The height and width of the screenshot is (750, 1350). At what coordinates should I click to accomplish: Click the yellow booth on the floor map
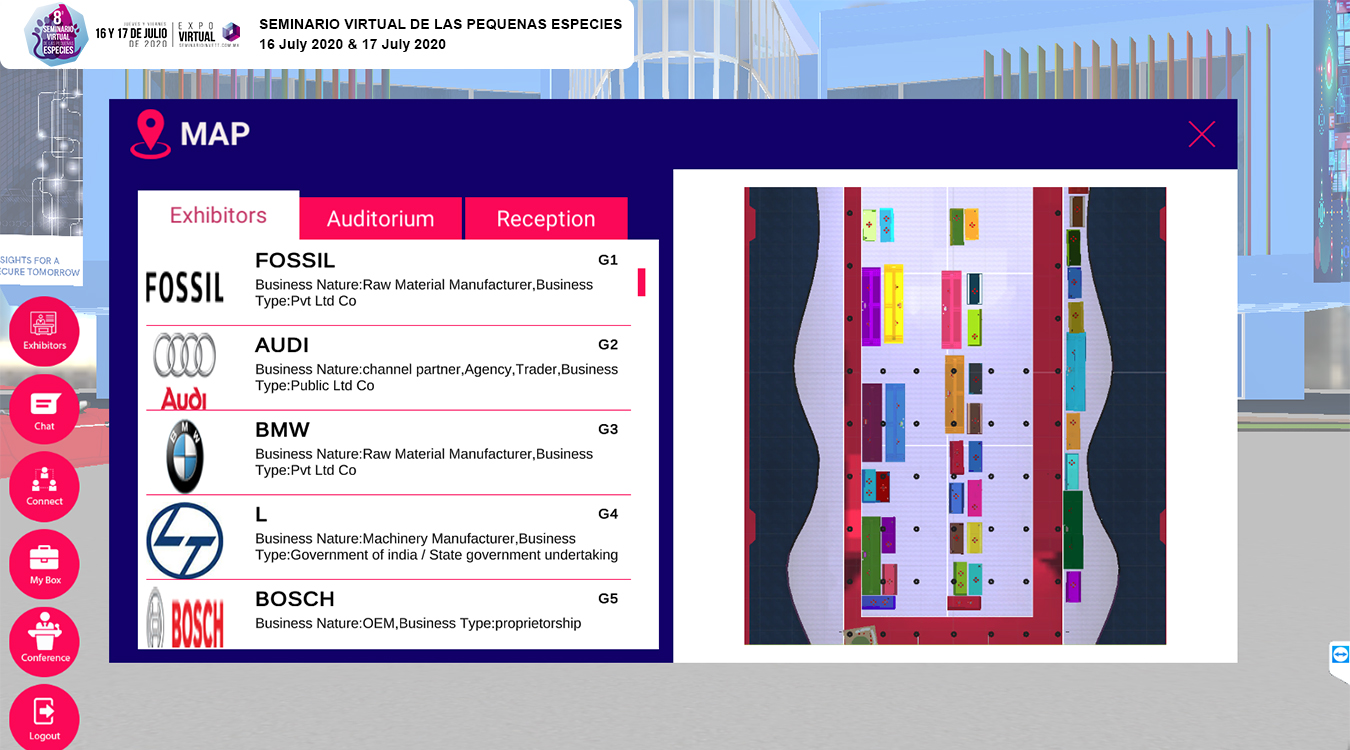[893, 303]
